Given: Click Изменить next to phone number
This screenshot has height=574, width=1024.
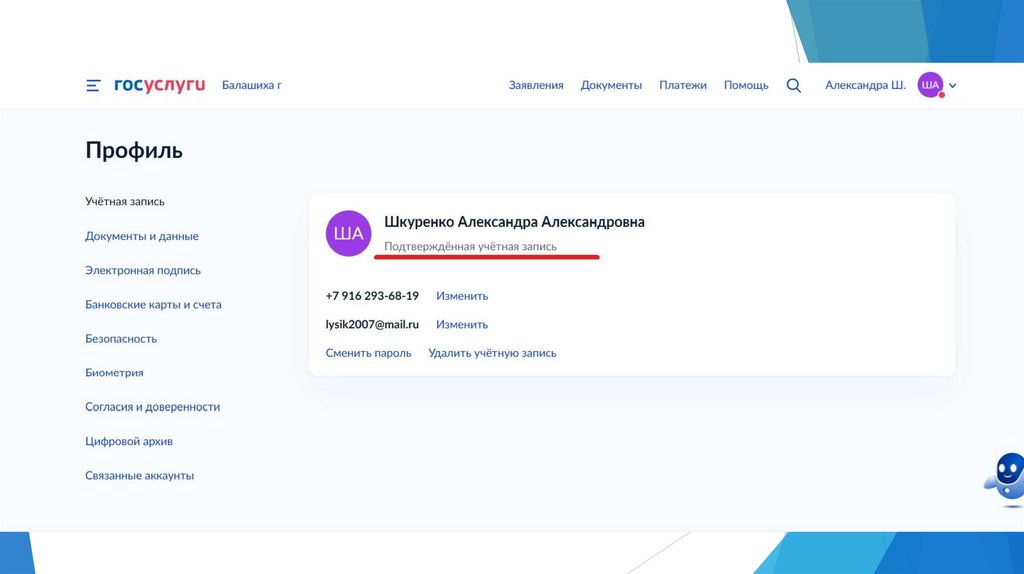Looking at the screenshot, I should click(x=462, y=296).
